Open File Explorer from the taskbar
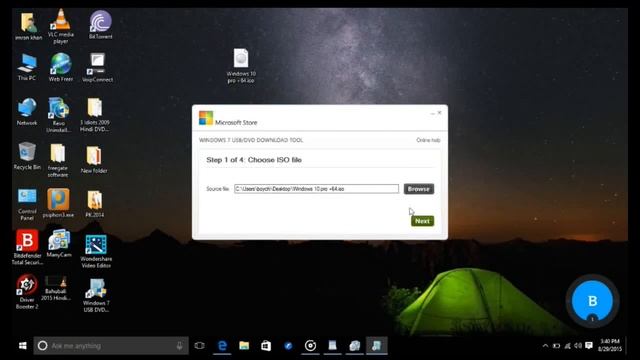640x360 pixels. [244, 346]
